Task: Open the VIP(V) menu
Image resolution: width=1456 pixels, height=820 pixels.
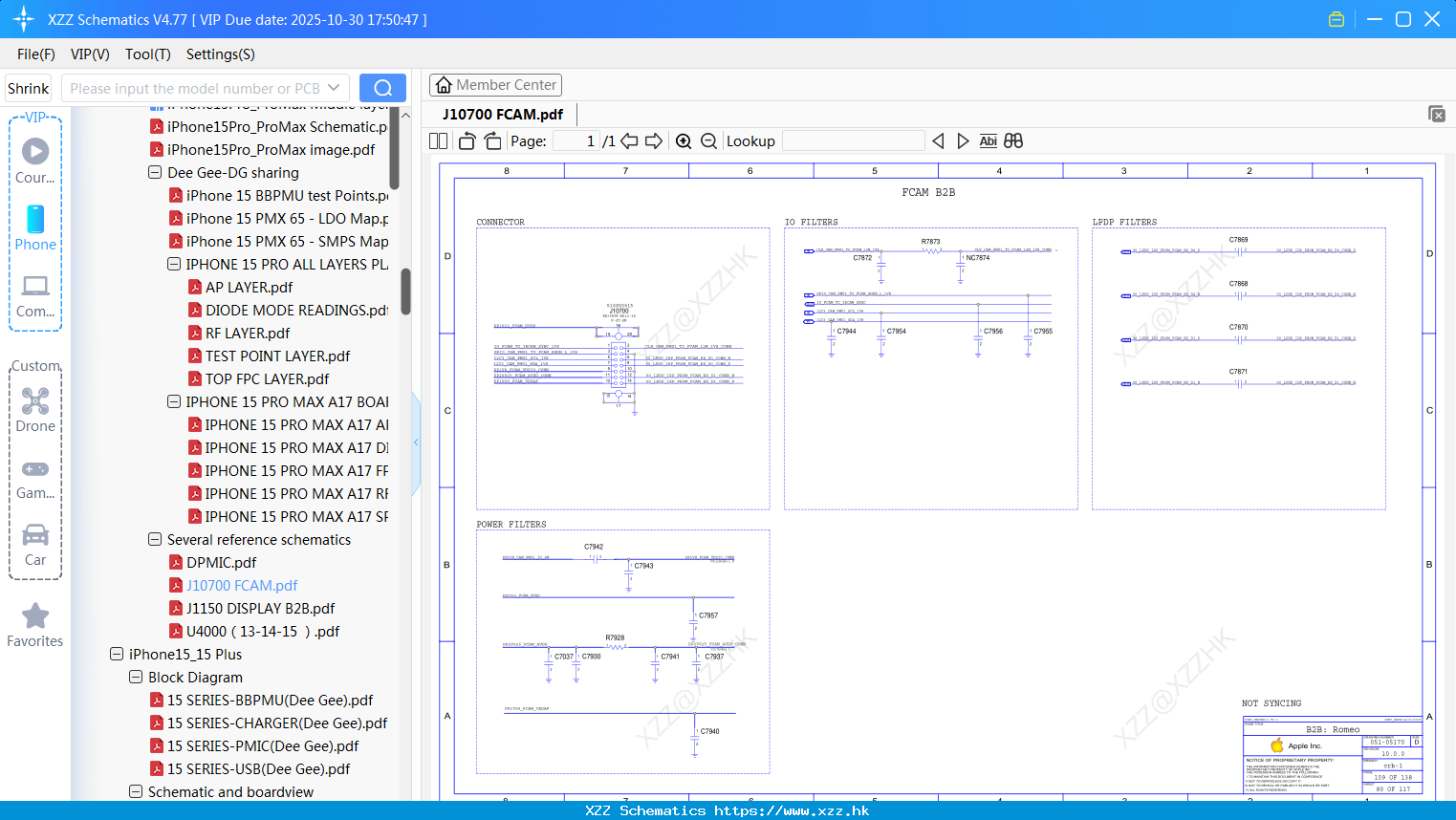Action: pos(90,54)
